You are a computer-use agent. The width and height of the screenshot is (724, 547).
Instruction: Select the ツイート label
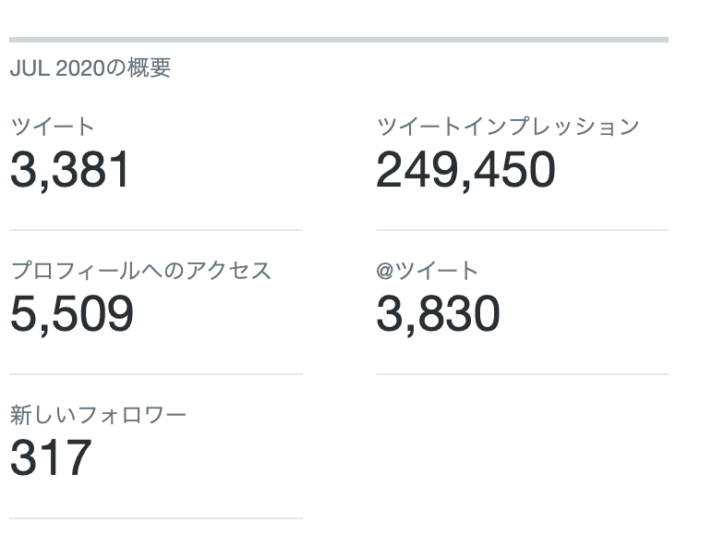[x=53, y=126]
